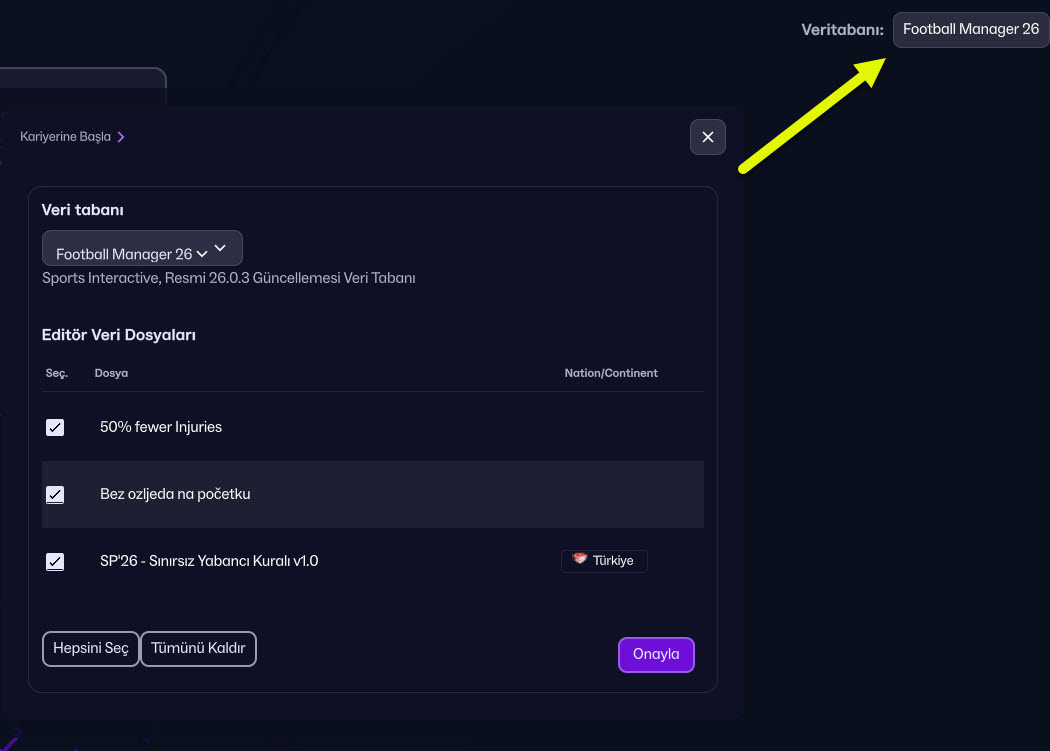
Task: Select the Bez ozljeda na početku file name
Action: coord(175,494)
